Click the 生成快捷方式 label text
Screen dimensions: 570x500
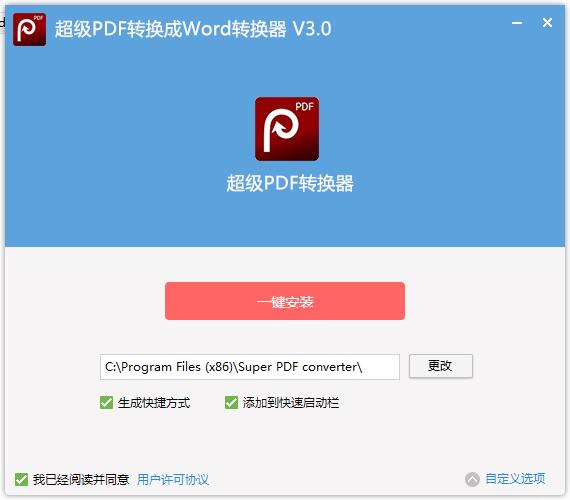pyautogui.click(x=154, y=403)
